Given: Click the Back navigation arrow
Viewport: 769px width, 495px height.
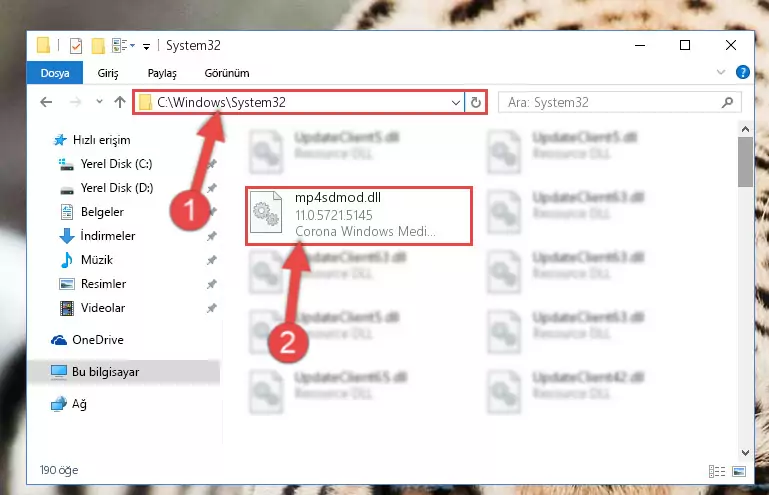Looking at the screenshot, I should click(x=46, y=102).
